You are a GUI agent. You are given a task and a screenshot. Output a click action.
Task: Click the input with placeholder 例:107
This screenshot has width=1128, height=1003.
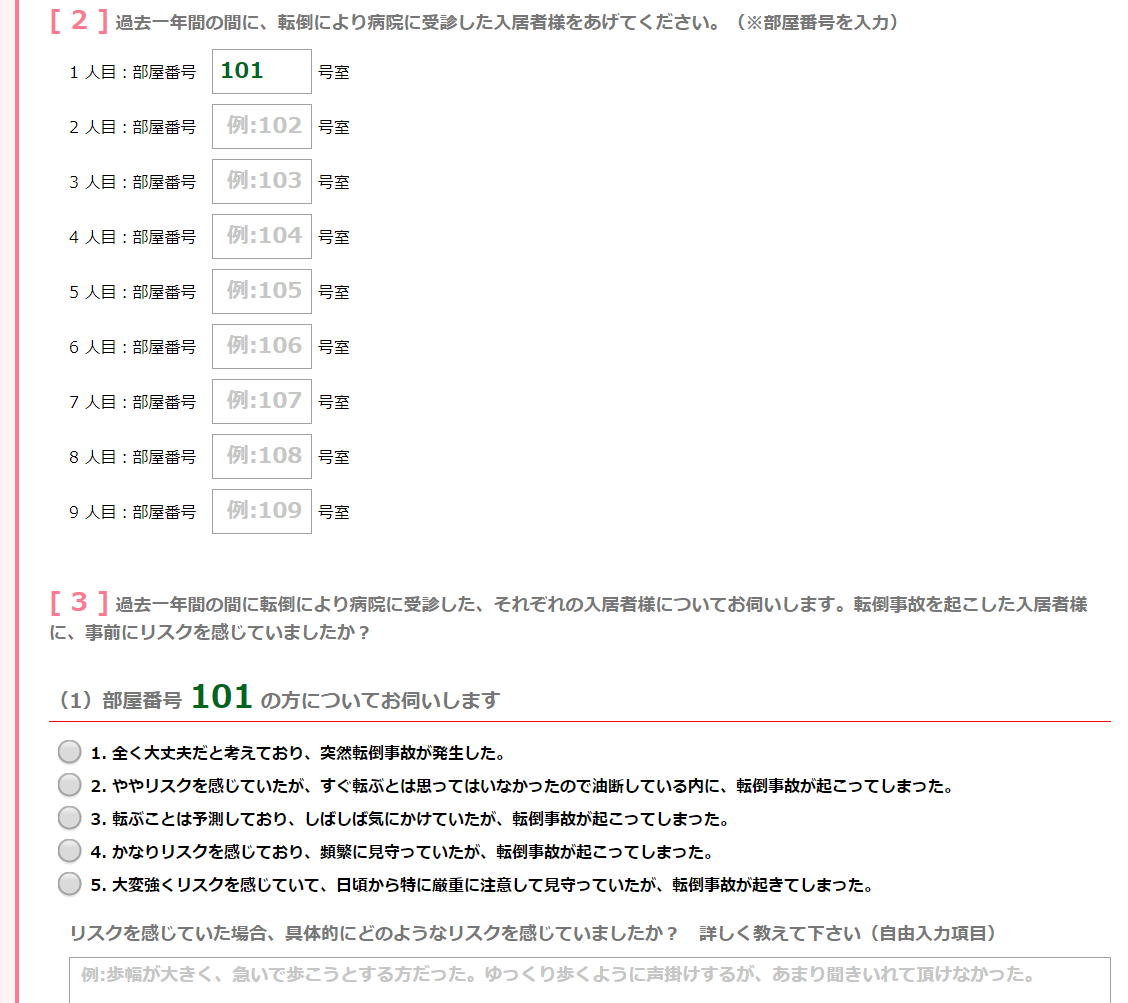pyautogui.click(x=261, y=401)
